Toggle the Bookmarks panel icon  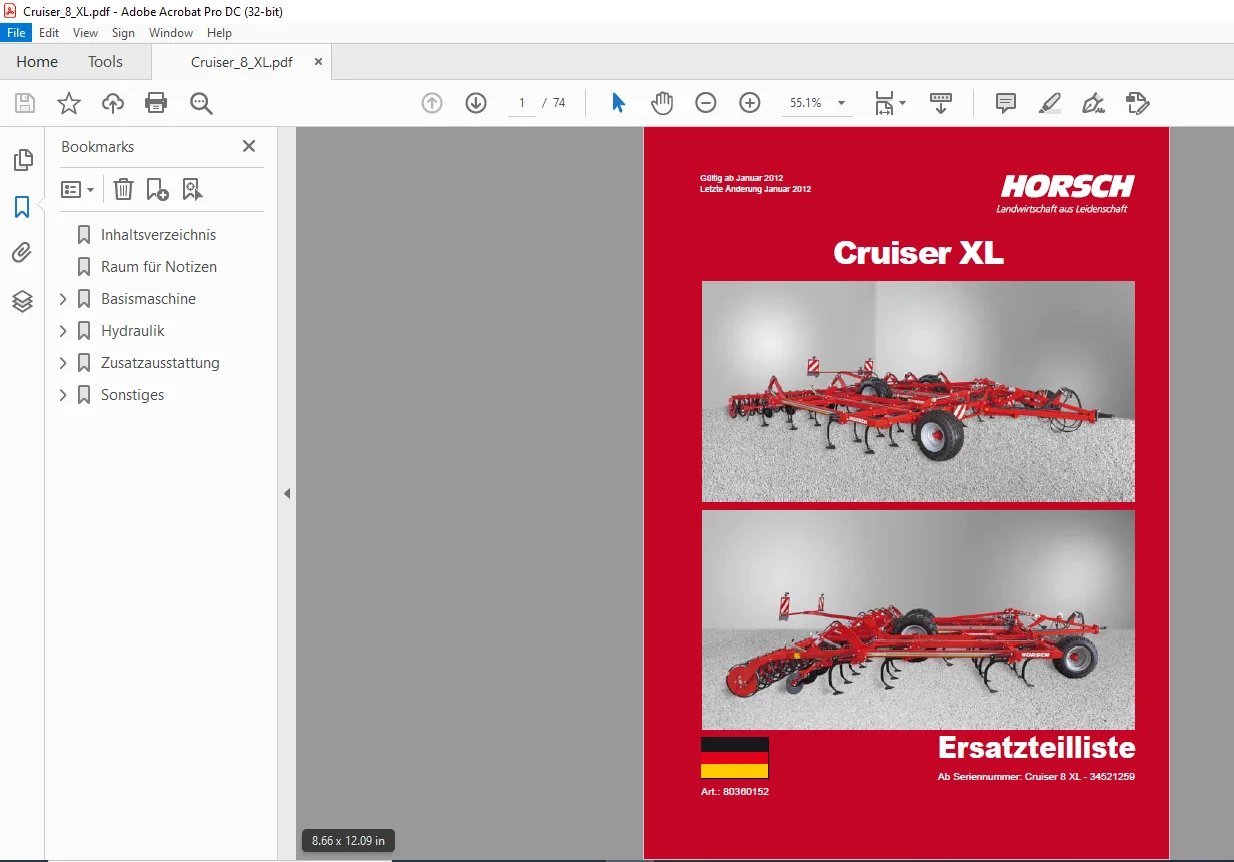click(x=22, y=207)
